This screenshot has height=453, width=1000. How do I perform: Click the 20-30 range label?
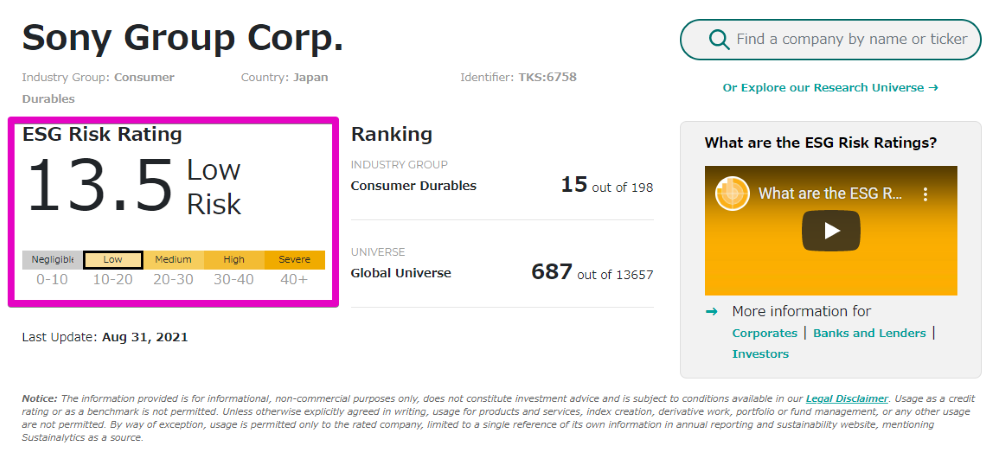(x=173, y=279)
